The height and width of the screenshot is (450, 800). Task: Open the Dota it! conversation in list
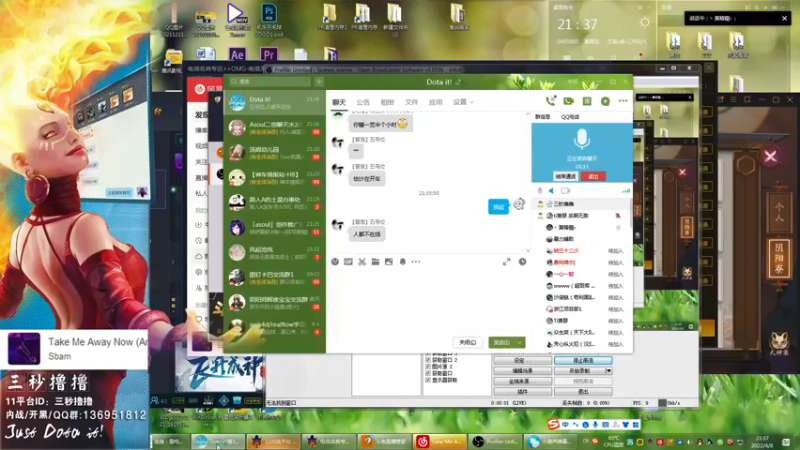click(274, 103)
